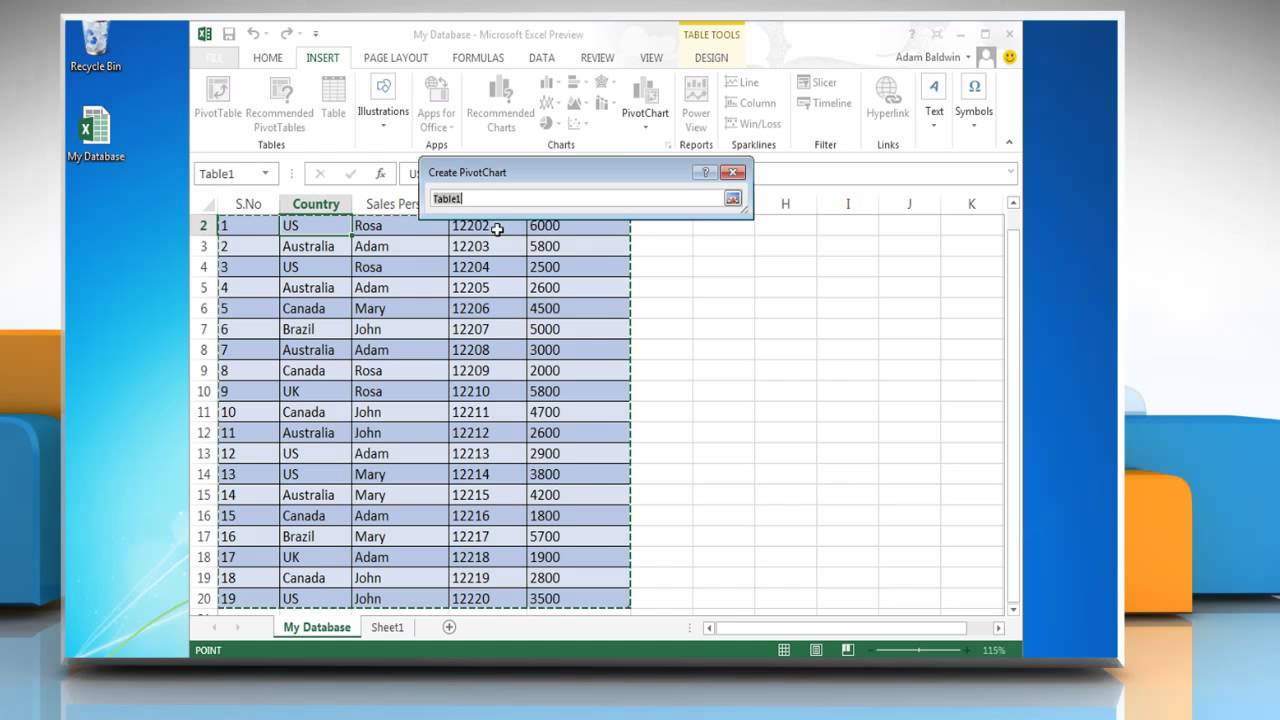Open the FILE tab
The image size is (1280, 720).
pos(214,58)
